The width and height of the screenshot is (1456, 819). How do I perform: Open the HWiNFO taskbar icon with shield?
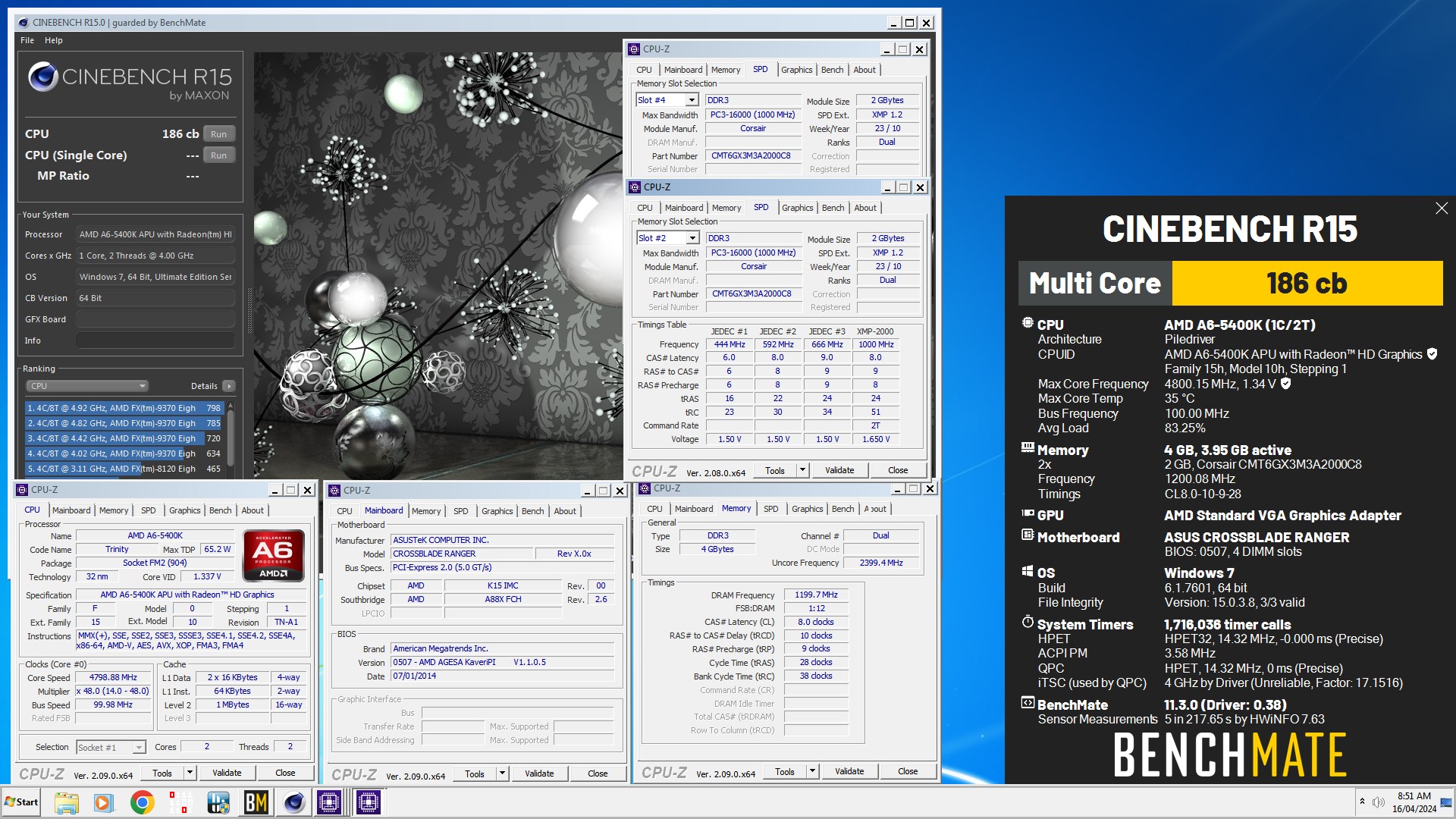[218, 802]
